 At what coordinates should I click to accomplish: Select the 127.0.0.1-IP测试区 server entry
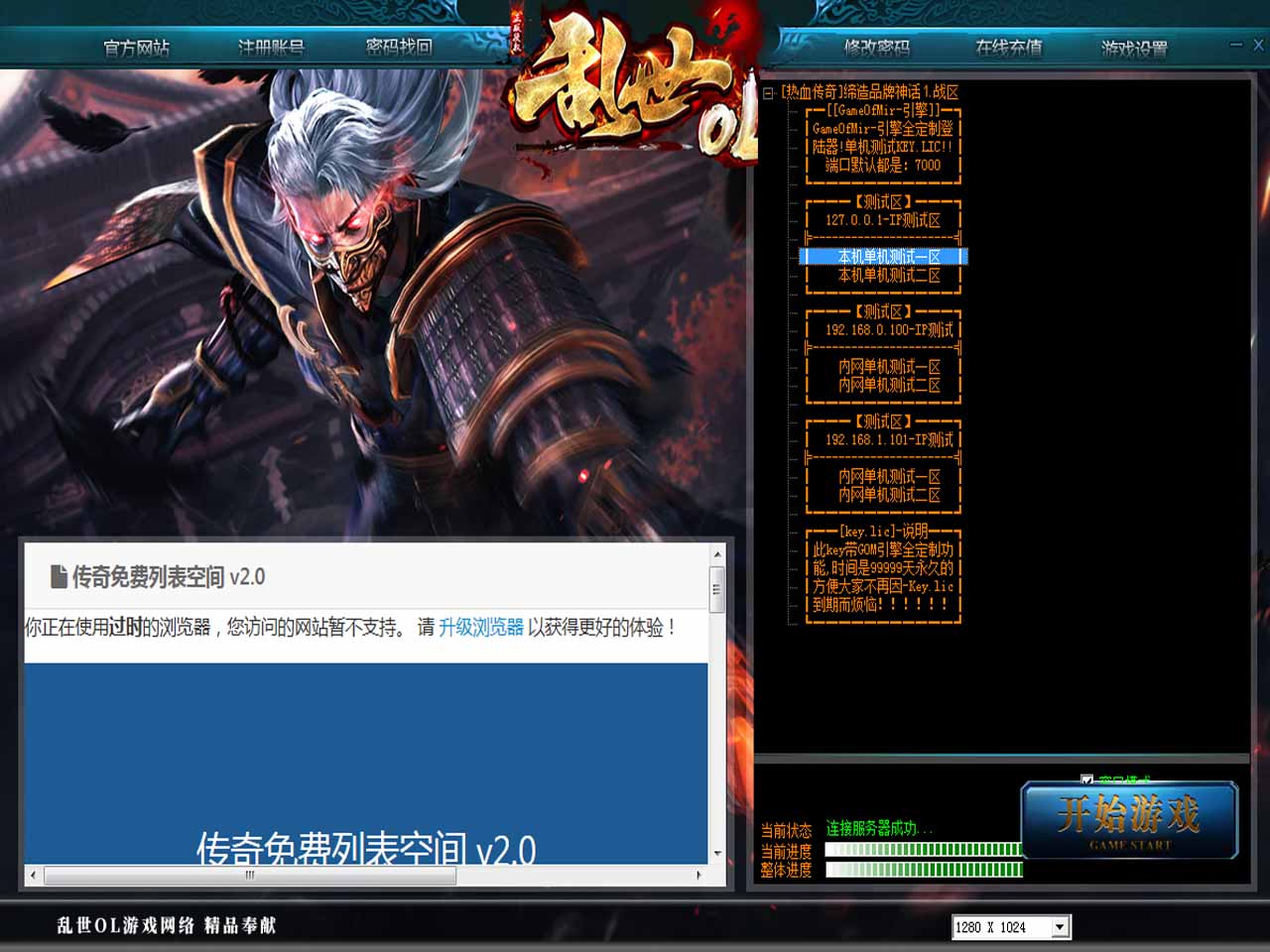pyautogui.click(x=882, y=220)
